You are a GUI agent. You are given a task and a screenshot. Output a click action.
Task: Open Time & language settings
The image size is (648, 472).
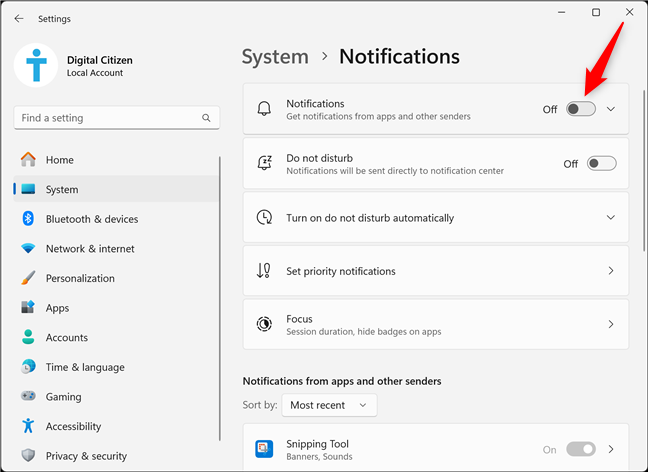pyautogui.click(x=116, y=367)
